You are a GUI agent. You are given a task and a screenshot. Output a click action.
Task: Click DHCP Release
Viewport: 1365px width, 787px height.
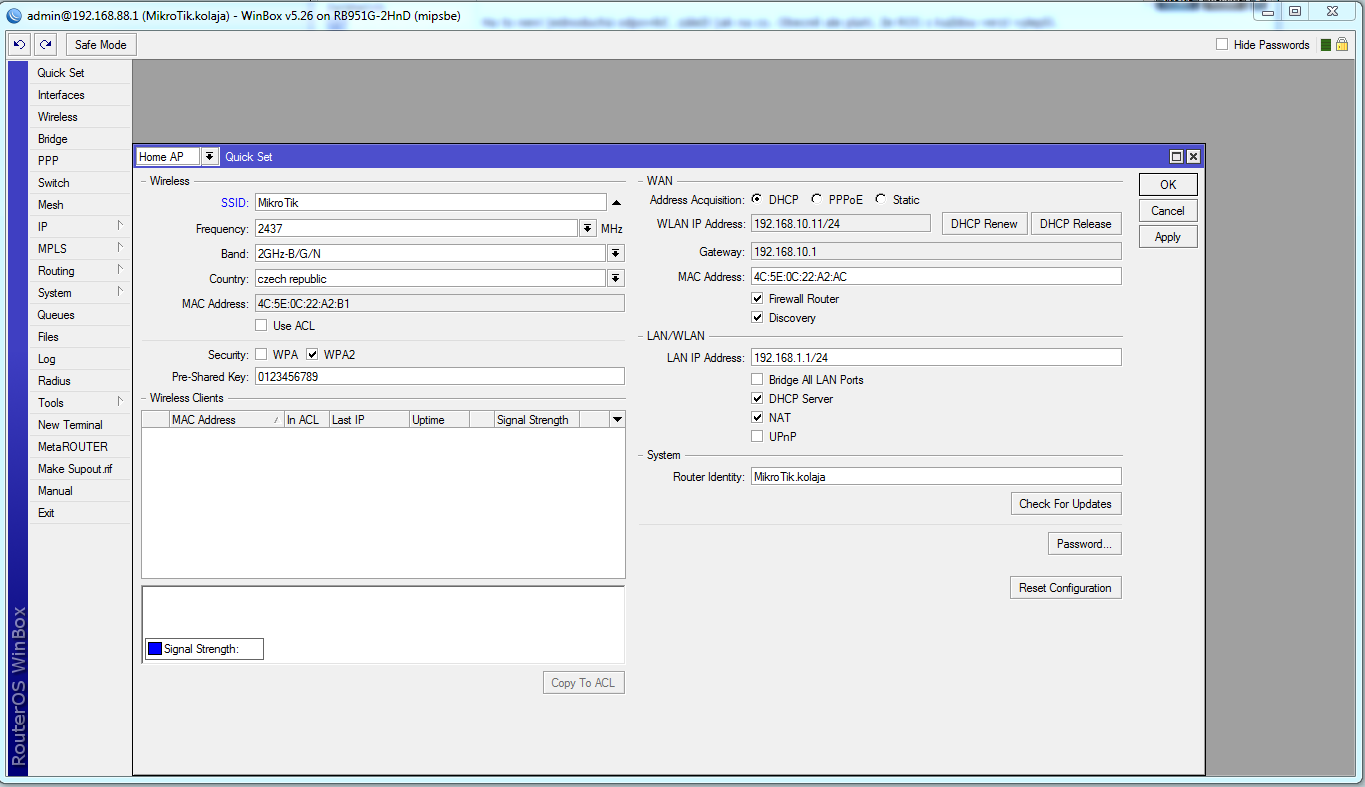(x=1076, y=224)
